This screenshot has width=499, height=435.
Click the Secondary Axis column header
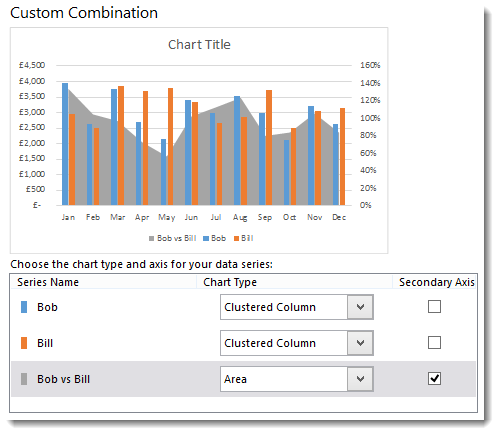click(x=437, y=282)
